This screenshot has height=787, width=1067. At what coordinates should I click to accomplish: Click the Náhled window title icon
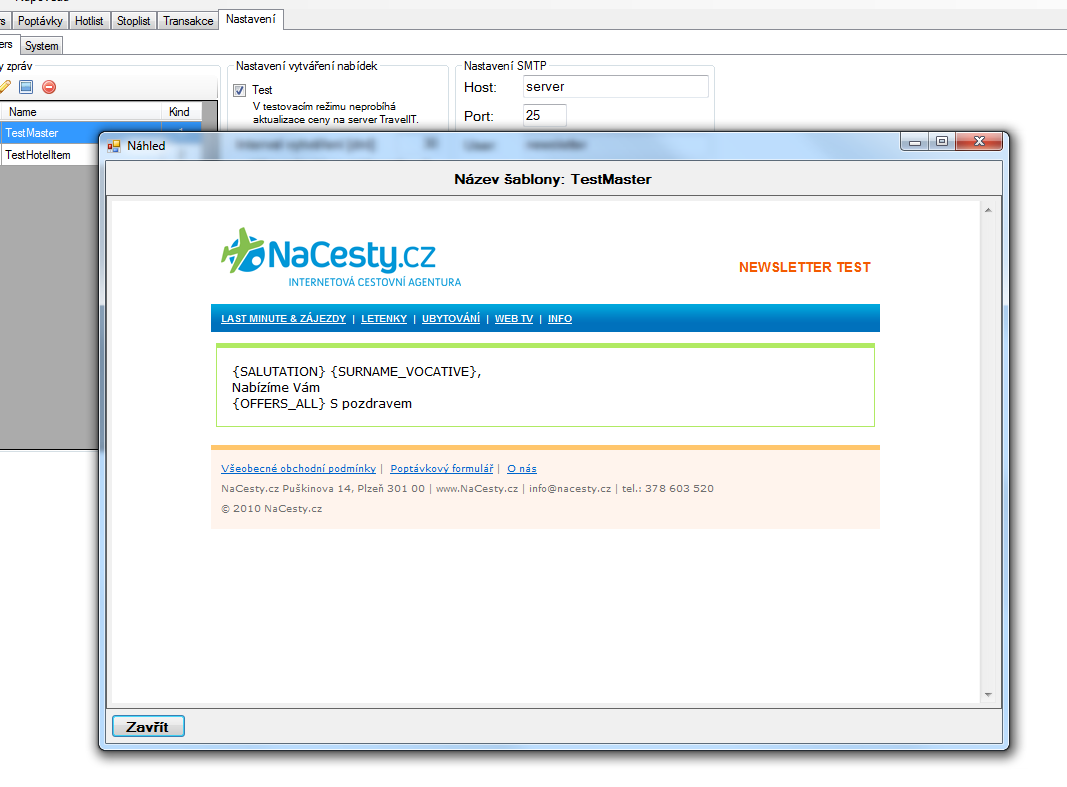(114, 146)
